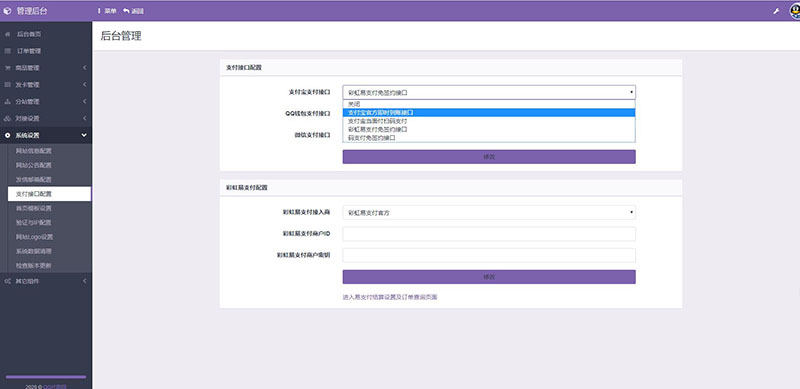Click the 返回 back arrow icon
Viewport: 800px width, 389px height.
coord(126,11)
